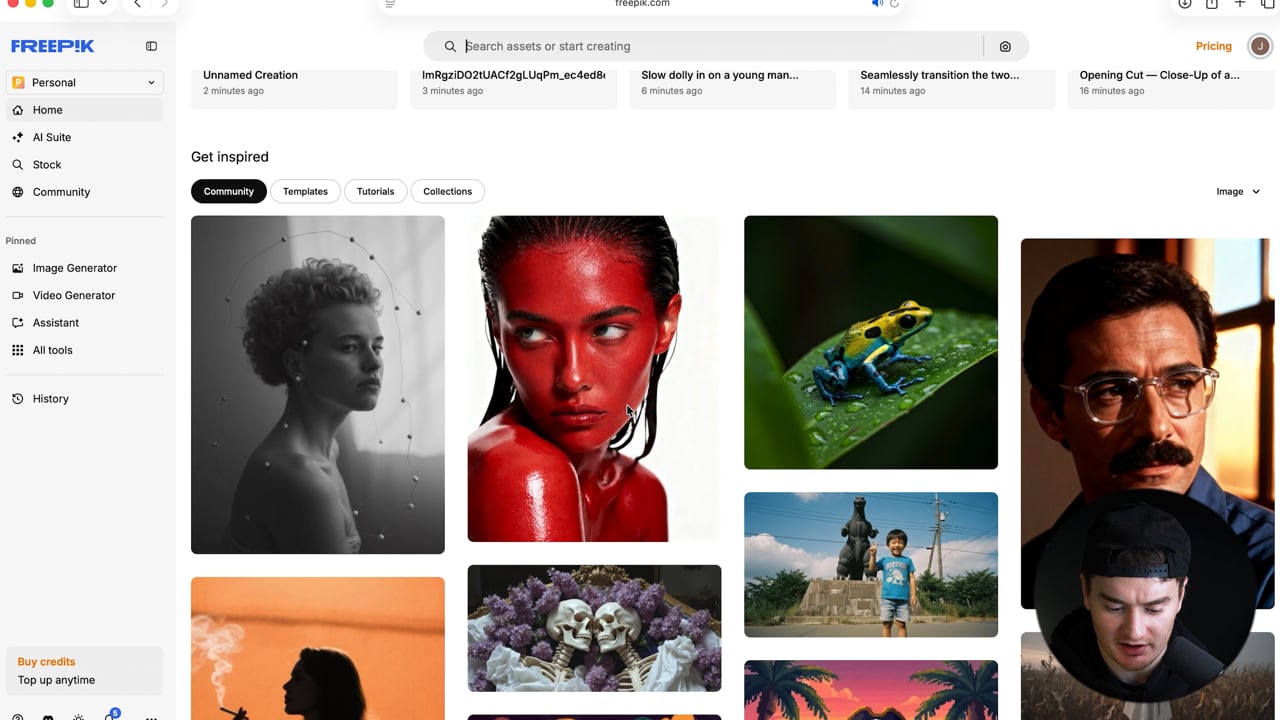Switch to the Tutorials tab
1280x720 pixels.
376,191
